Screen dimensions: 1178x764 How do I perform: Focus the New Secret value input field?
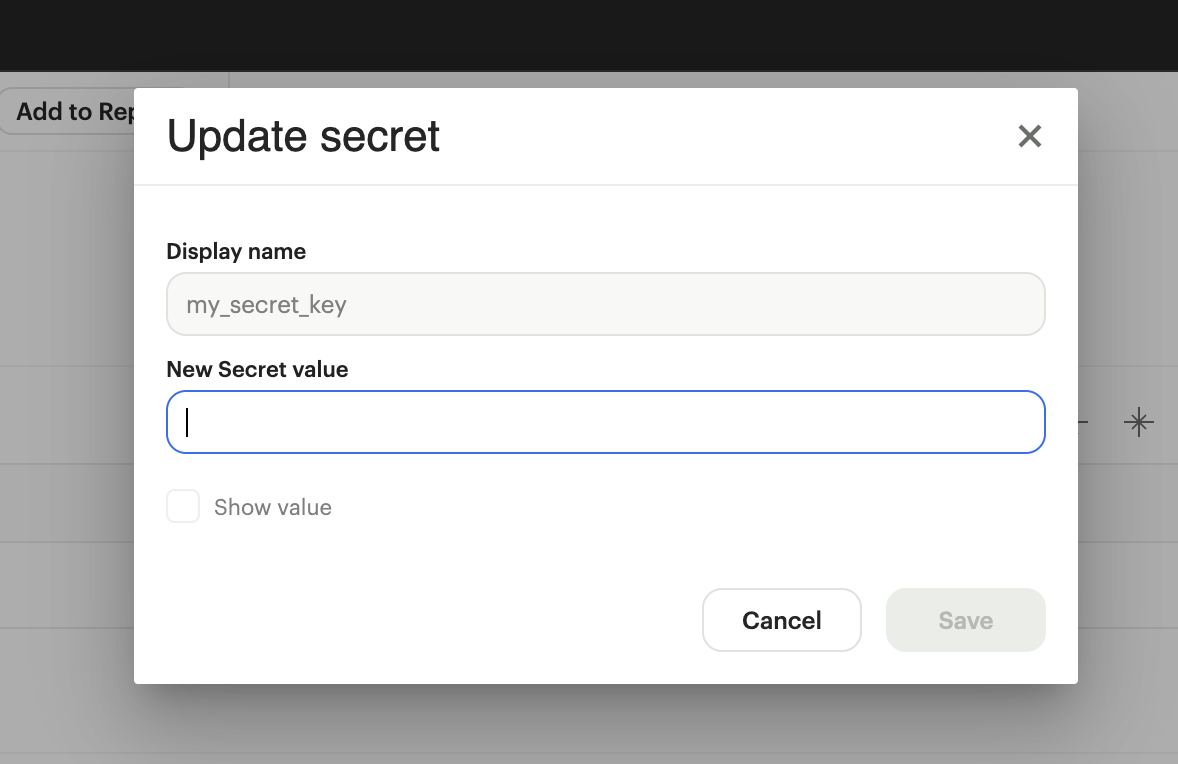(606, 422)
